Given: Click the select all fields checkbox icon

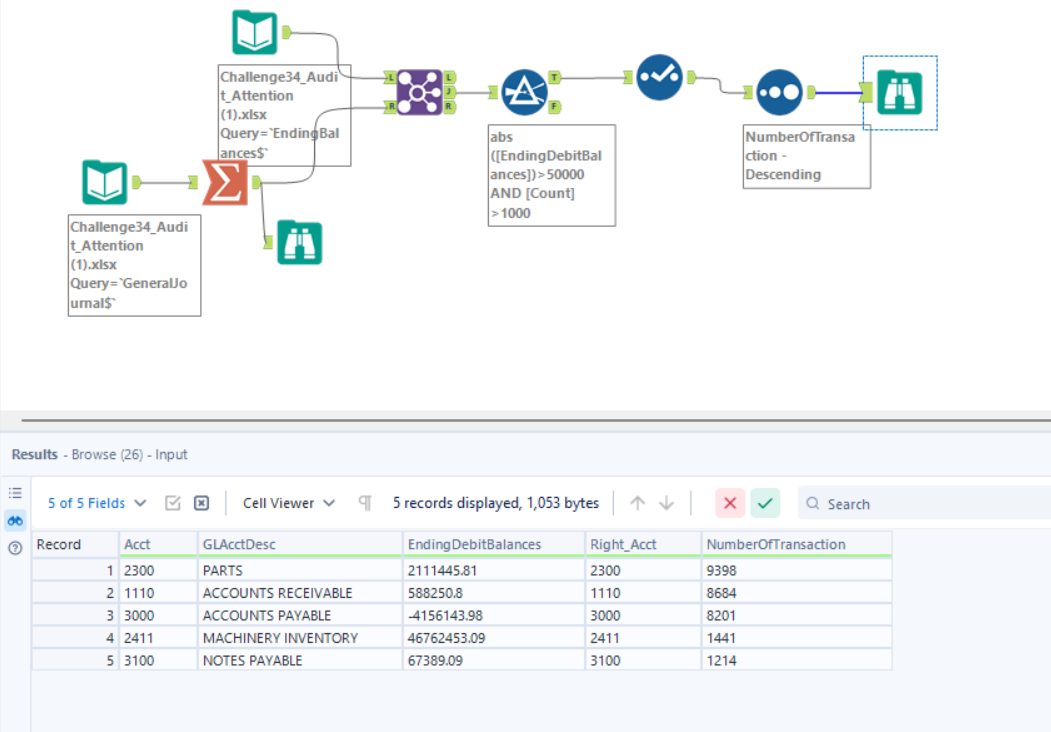Looking at the screenshot, I should [173, 503].
